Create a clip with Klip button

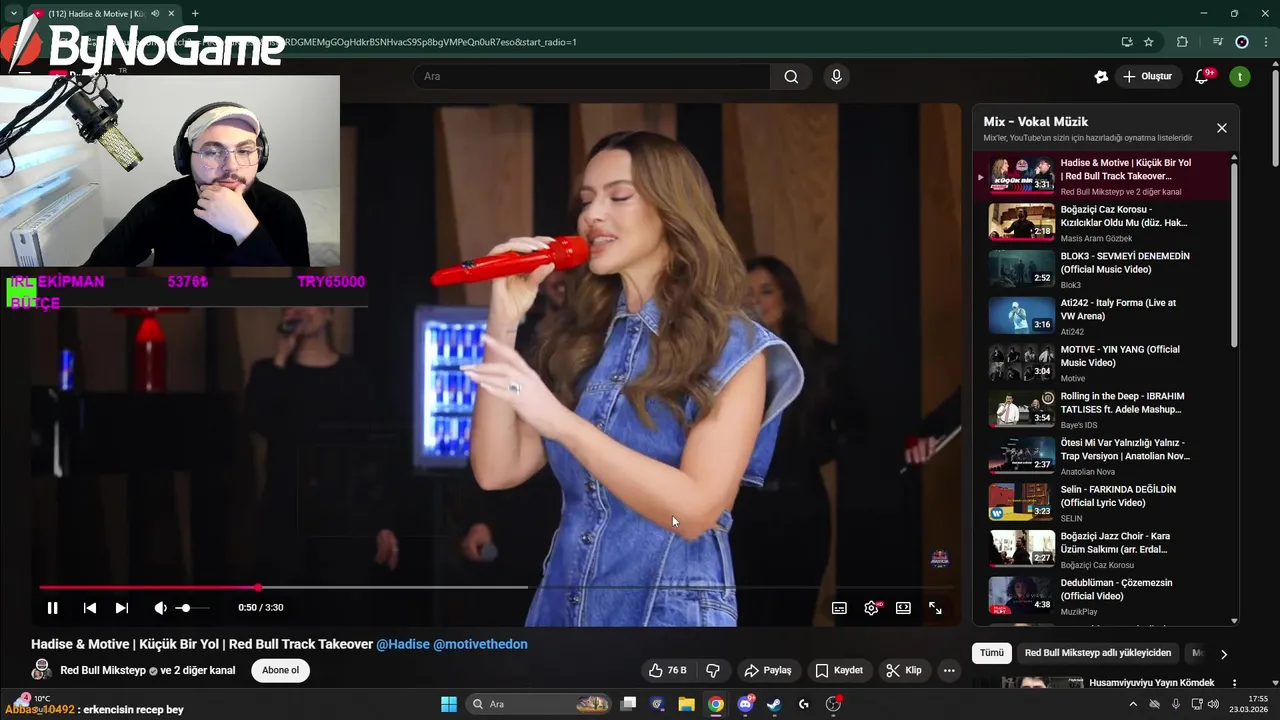904,670
